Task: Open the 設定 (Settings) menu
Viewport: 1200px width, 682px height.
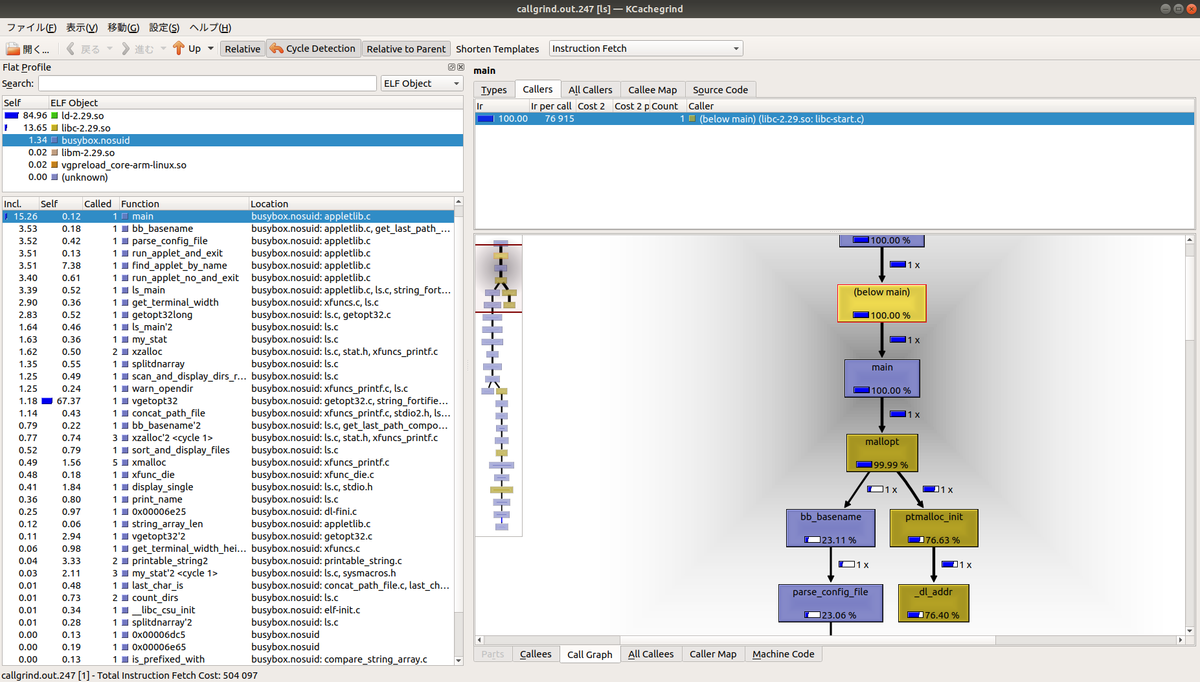Action: tap(164, 27)
